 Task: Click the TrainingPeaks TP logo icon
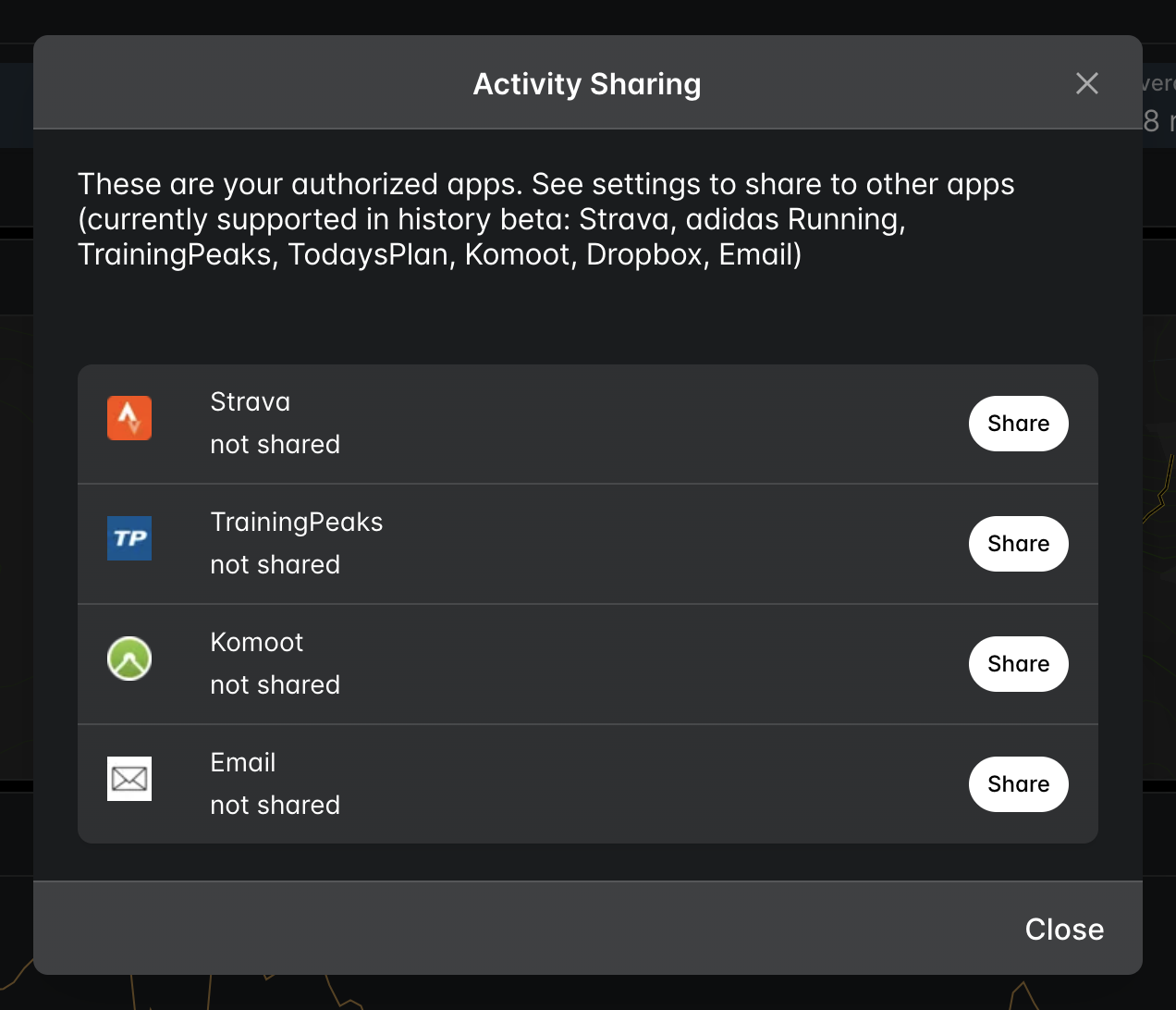pyautogui.click(x=129, y=538)
